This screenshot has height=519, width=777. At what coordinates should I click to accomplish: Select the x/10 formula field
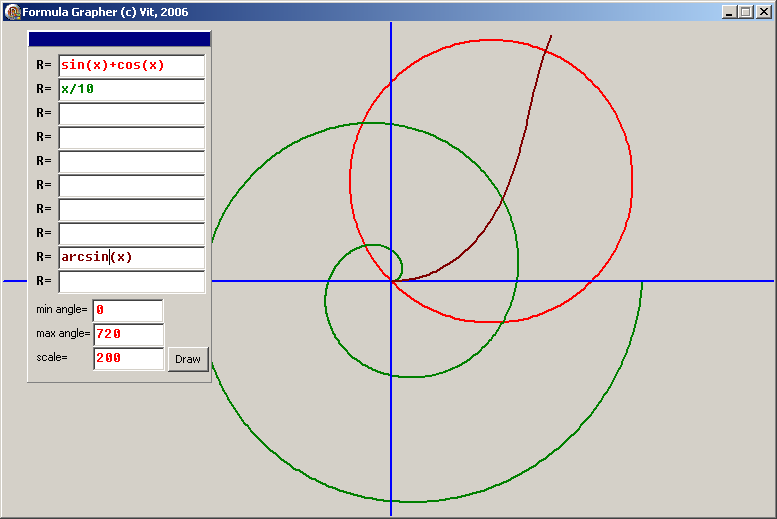pos(131,89)
